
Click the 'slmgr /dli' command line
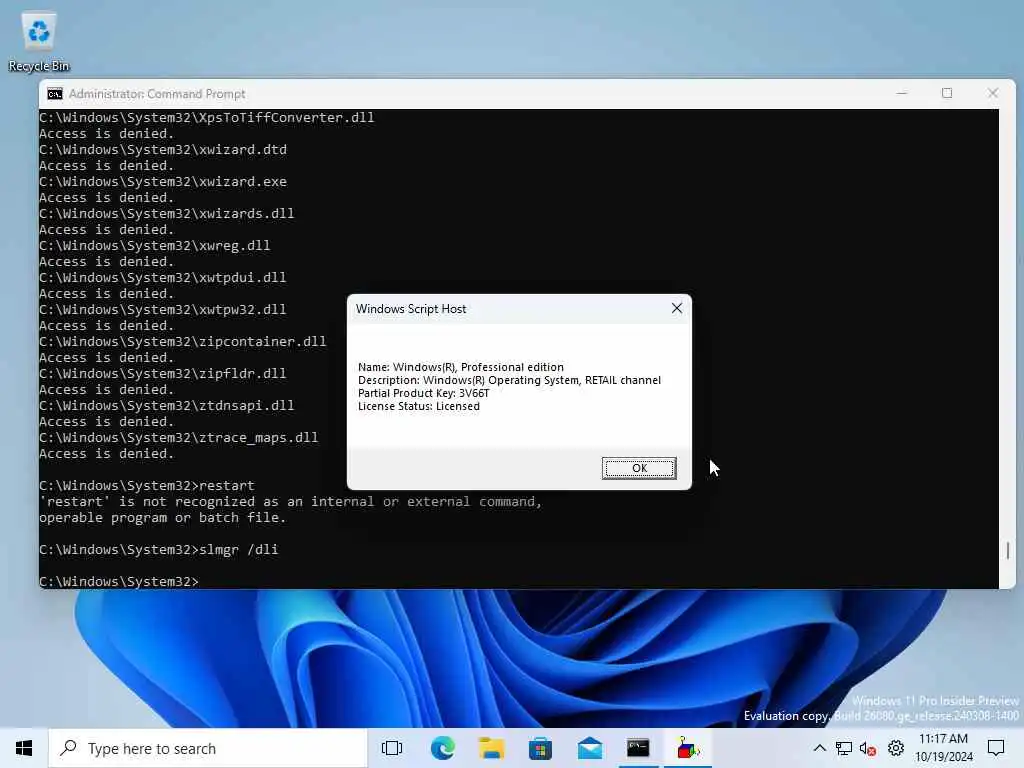(159, 550)
